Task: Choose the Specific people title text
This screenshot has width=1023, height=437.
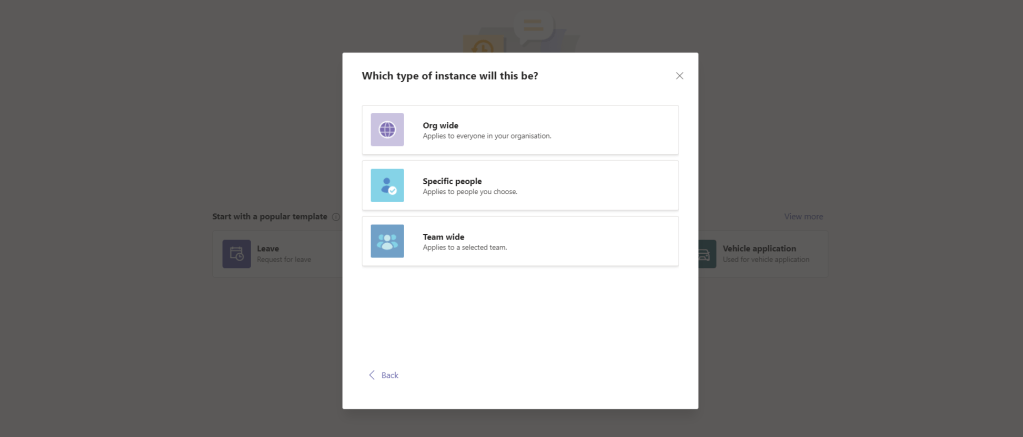Action: (x=452, y=181)
